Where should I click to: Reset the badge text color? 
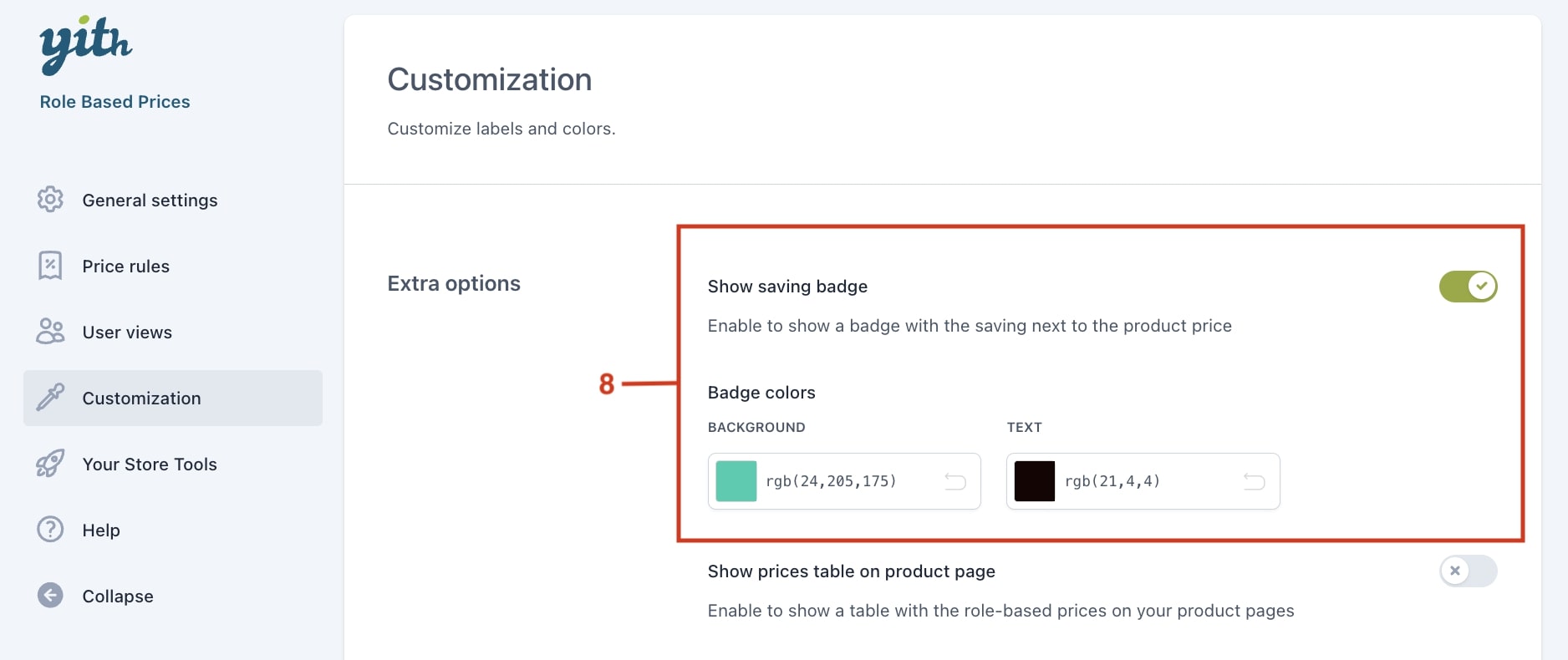click(x=1254, y=481)
